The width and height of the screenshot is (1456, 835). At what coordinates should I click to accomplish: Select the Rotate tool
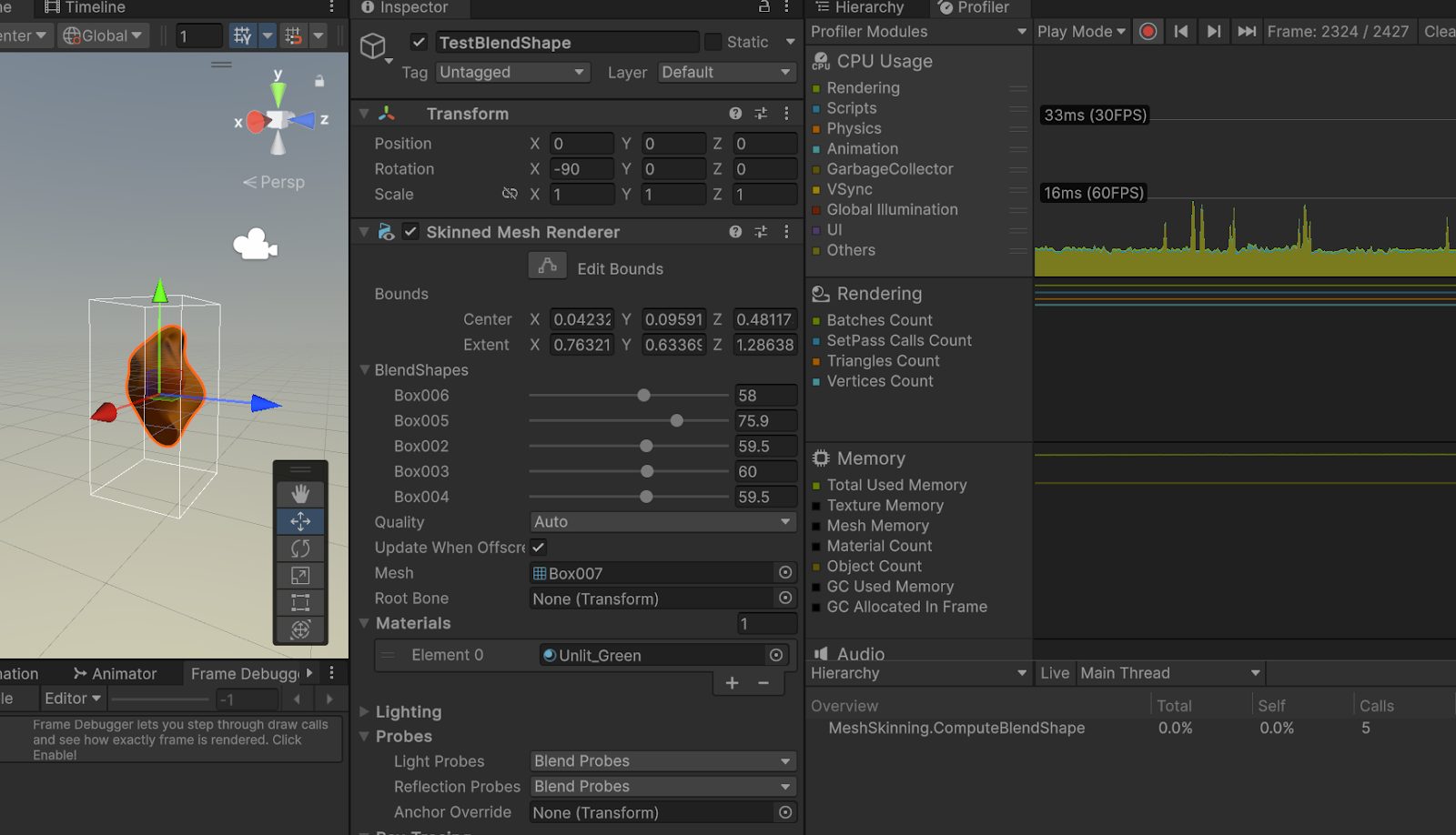click(x=300, y=548)
